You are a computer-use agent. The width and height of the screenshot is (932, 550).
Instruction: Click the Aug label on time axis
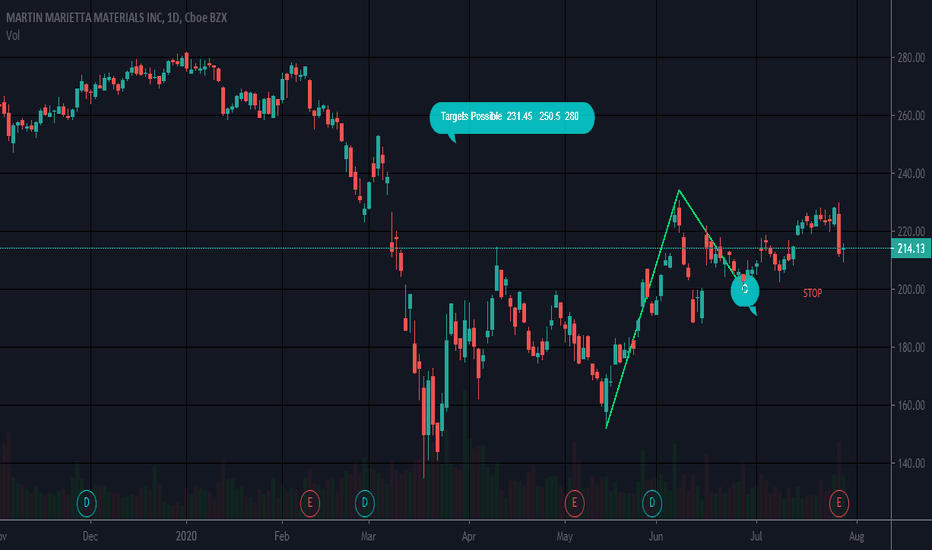pyautogui.click(x=857, y=536)
